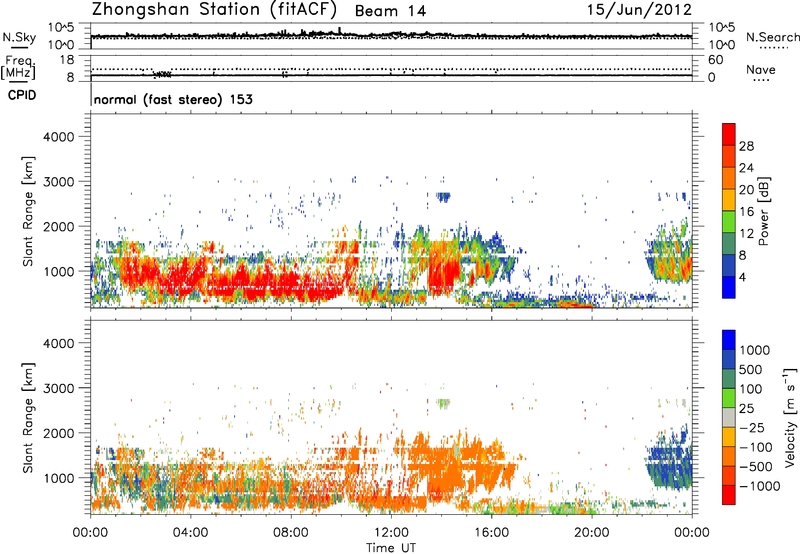Select the CPID label

(x=22, y=95)
